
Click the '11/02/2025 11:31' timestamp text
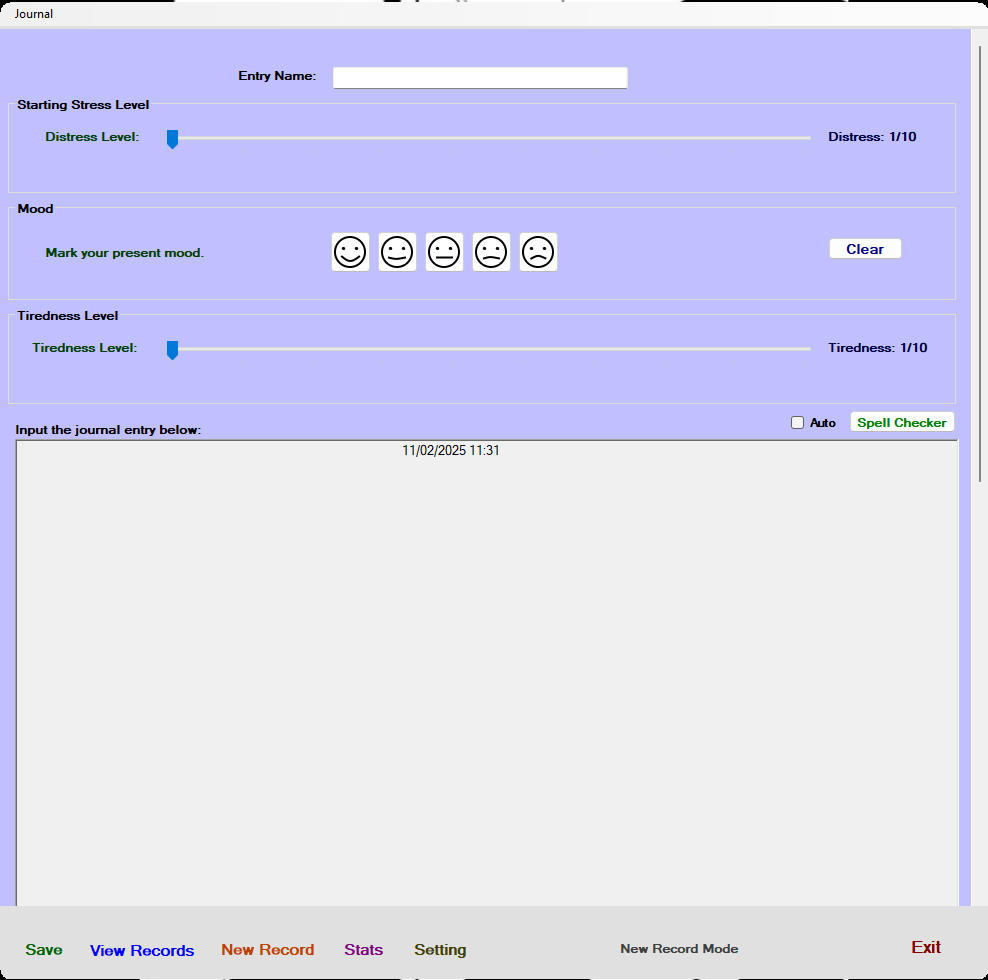(x=451, y=451)
